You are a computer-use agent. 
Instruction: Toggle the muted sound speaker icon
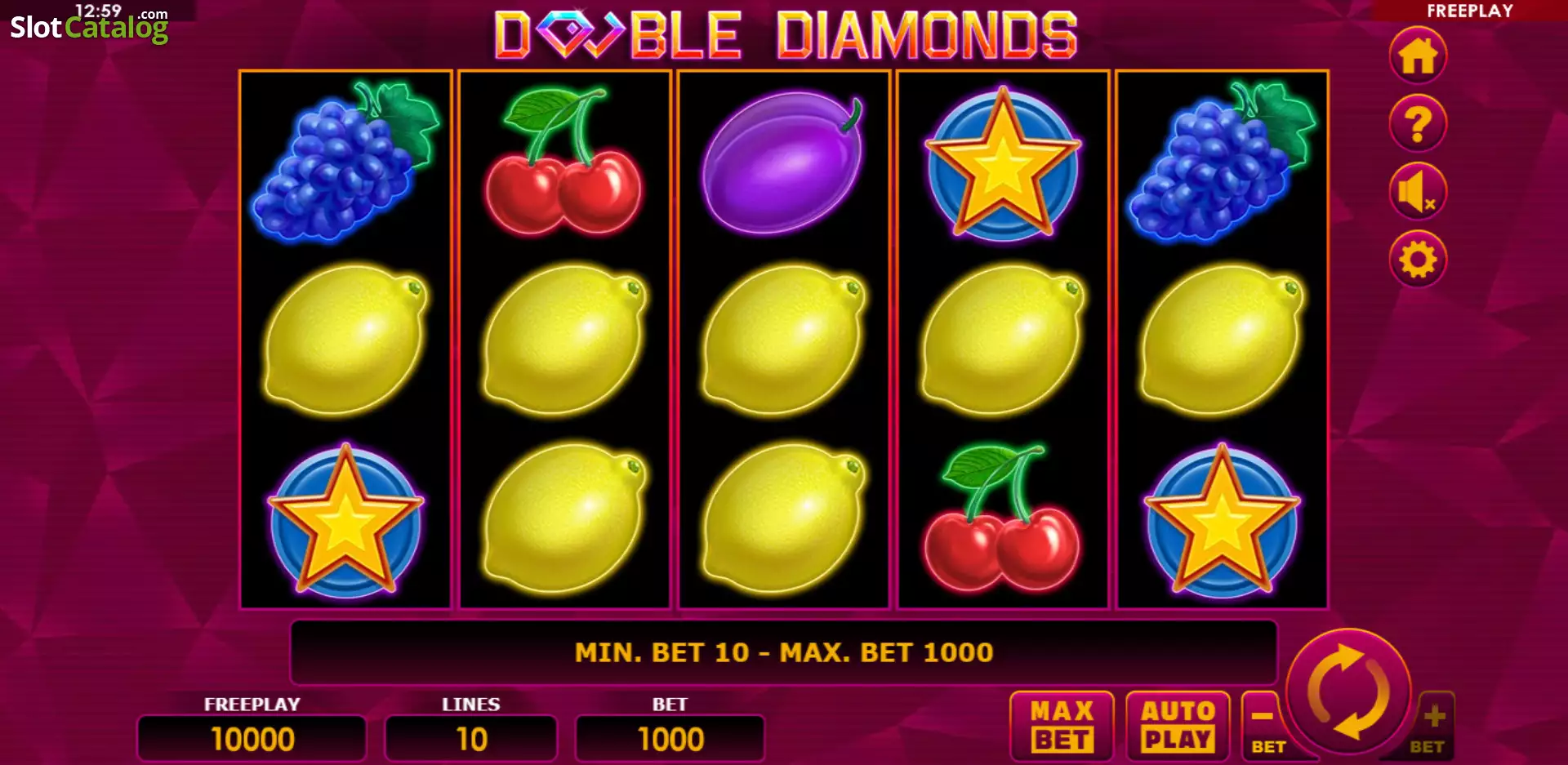pyautogui.click(x=1418, y=191)
